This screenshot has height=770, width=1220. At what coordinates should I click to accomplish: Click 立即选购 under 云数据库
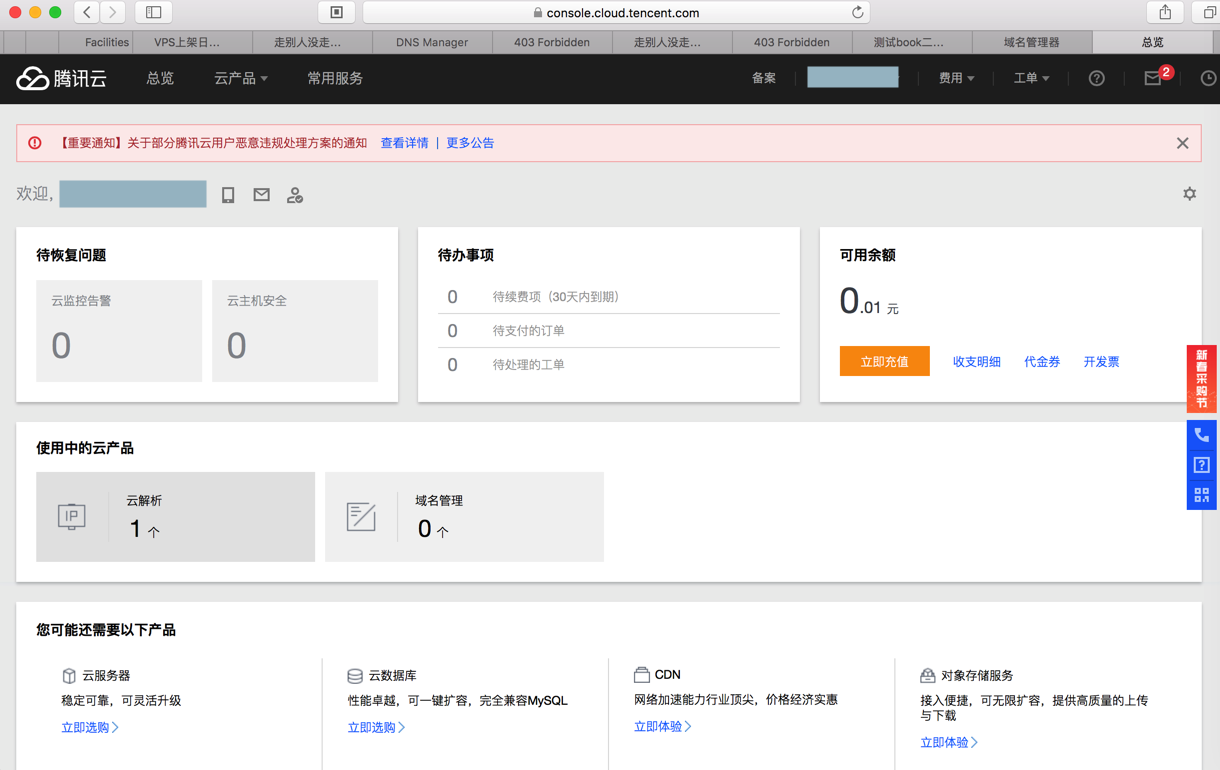[376, 727]
